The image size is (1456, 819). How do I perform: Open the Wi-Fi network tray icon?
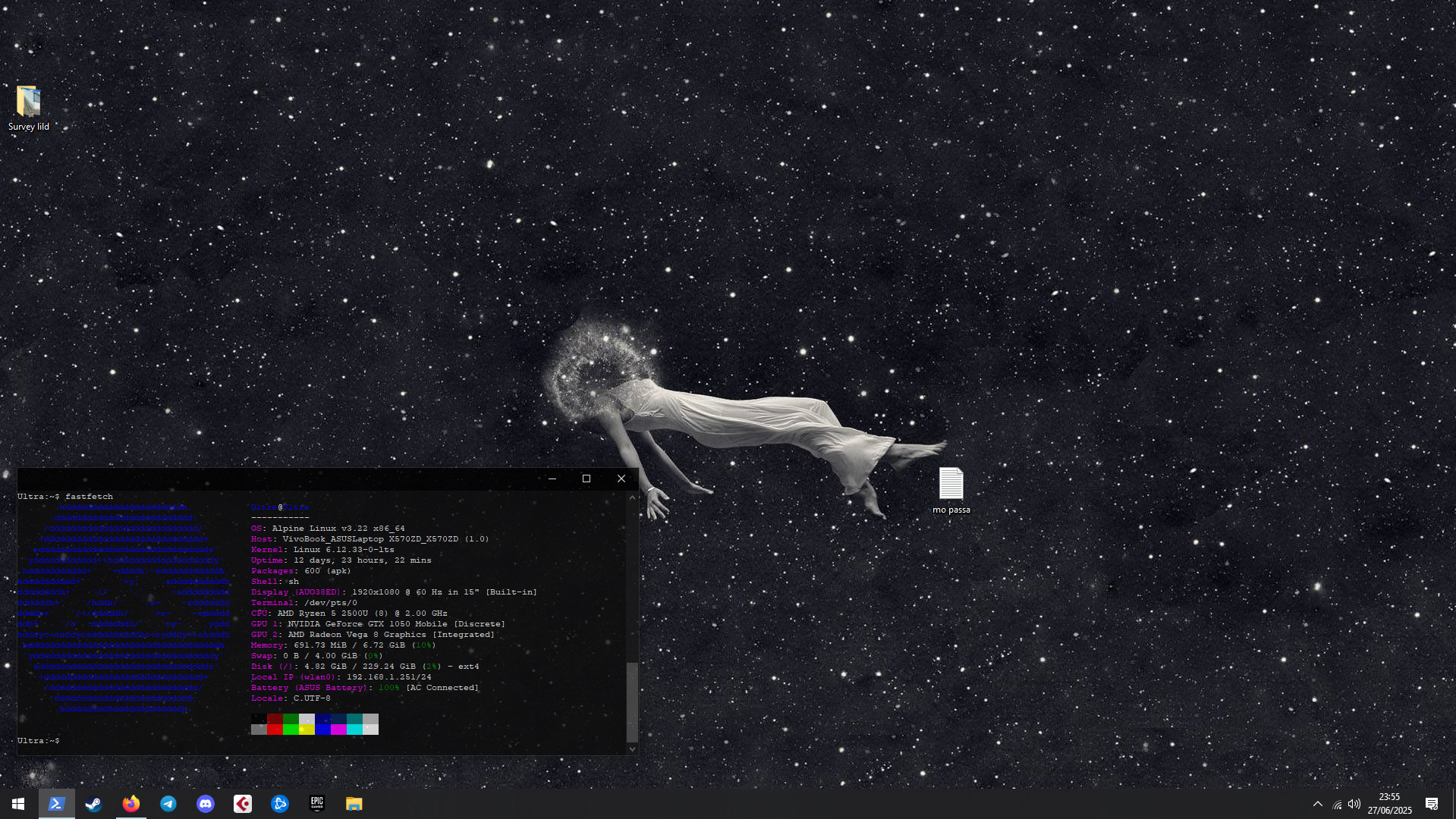tap(1337, 805)
